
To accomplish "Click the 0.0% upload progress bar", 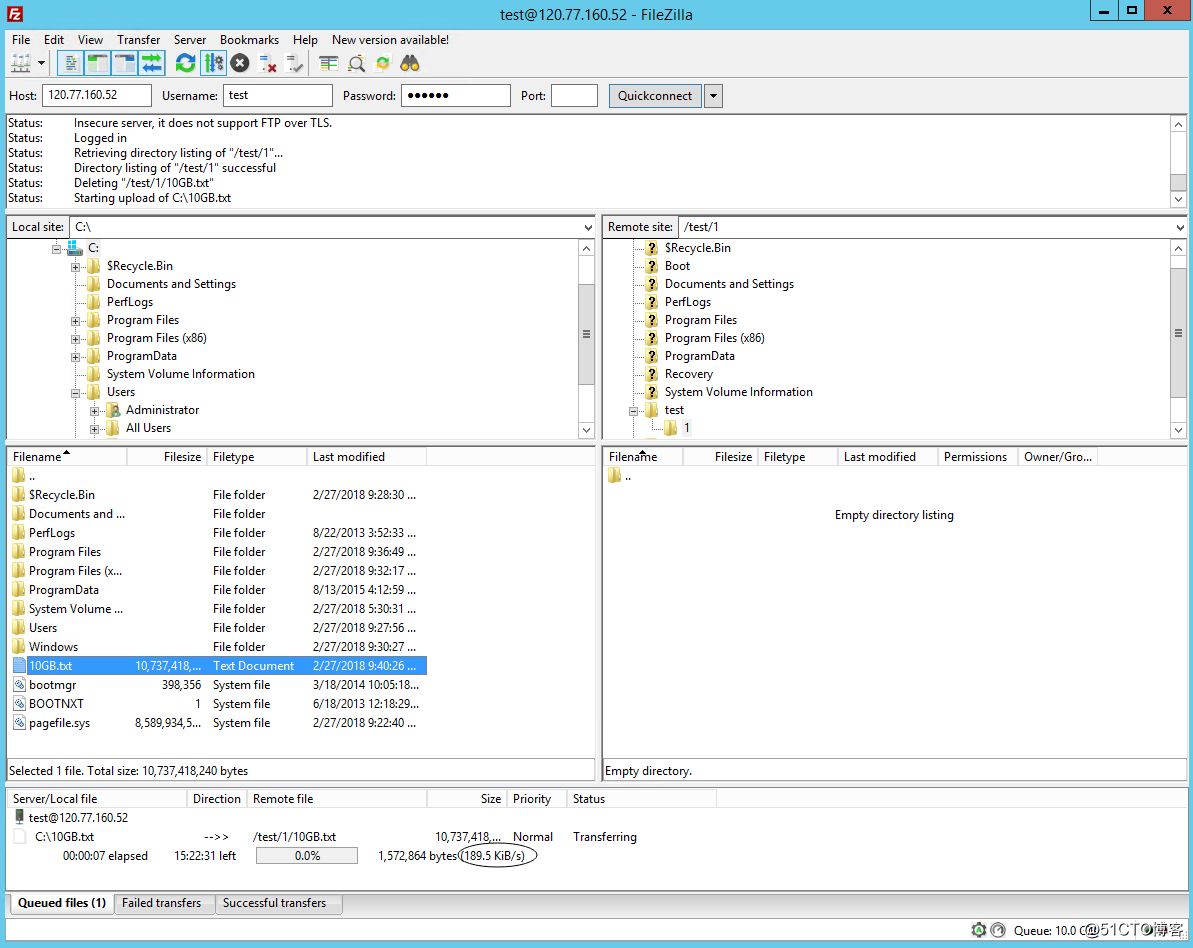I will [307, 856].
